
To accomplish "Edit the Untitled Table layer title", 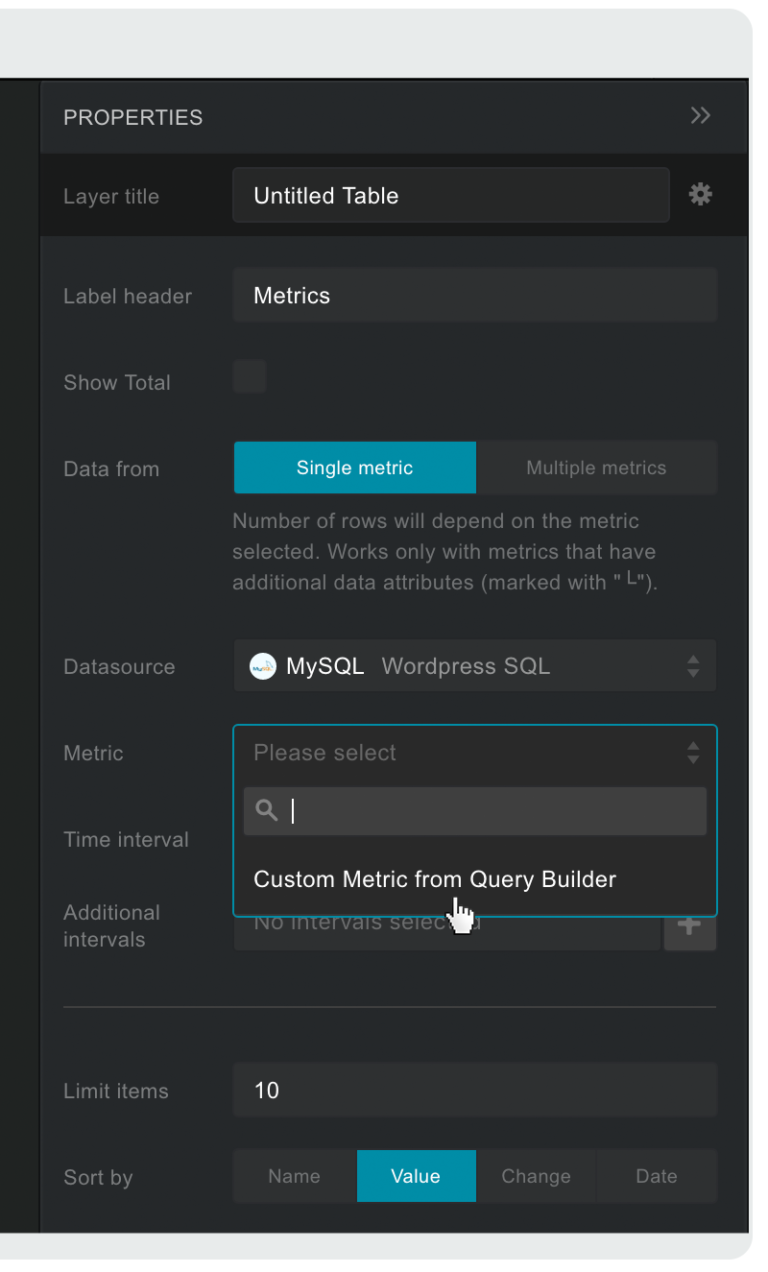I will [x=450, y=195].
